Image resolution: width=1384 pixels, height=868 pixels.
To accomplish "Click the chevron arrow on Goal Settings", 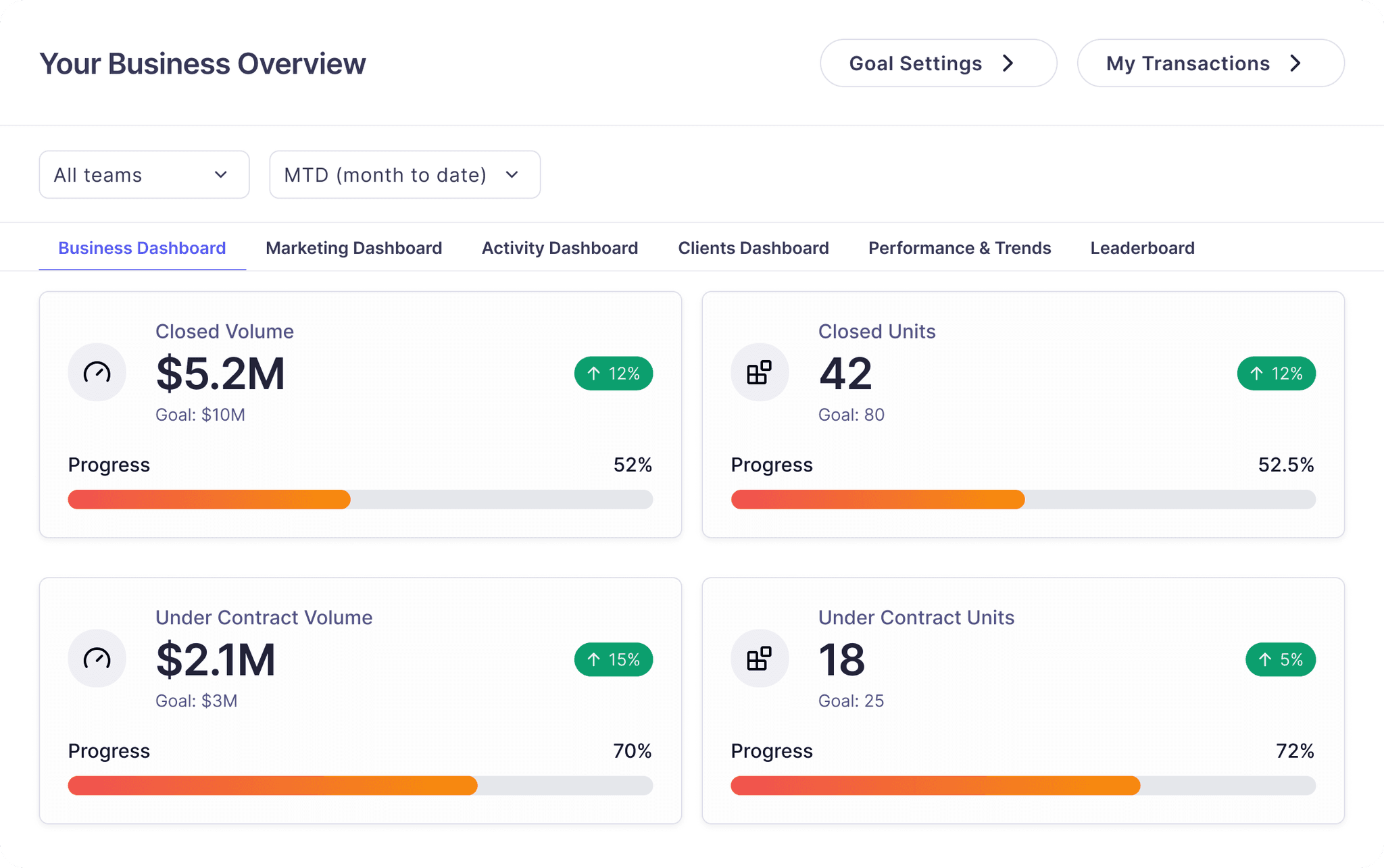I will 1008,63.
